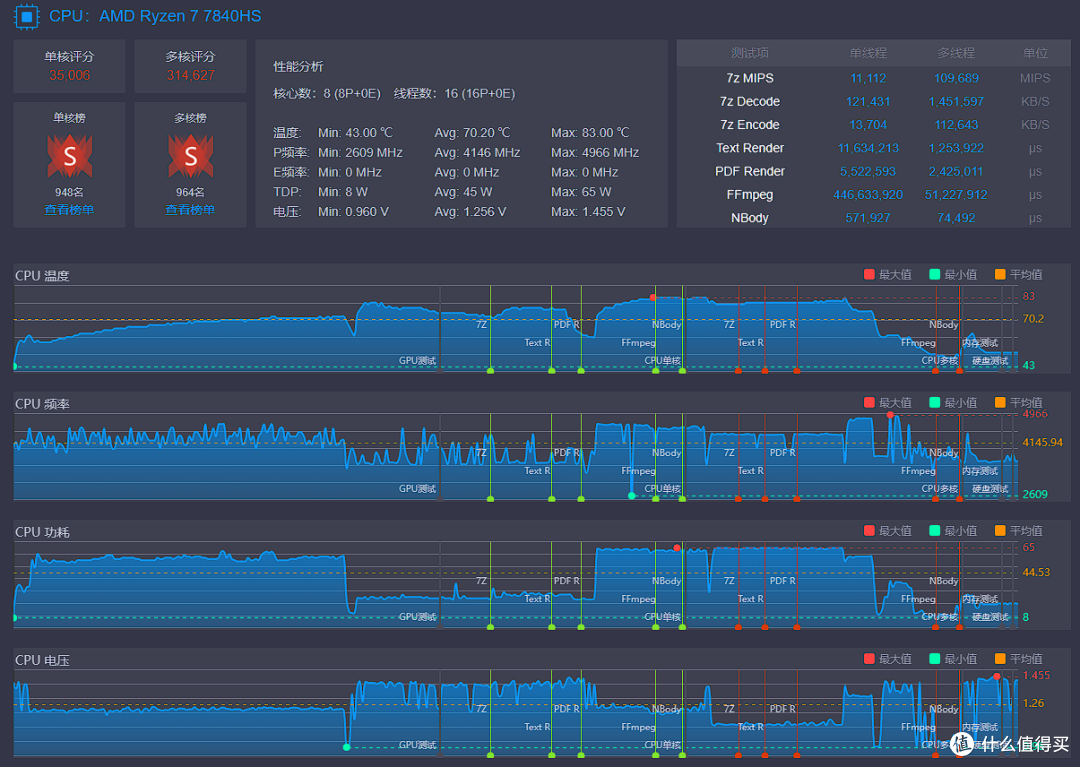
Task: Click the CPU: AMD Ryzen 7 7840HS title
Action: [155, 16]
